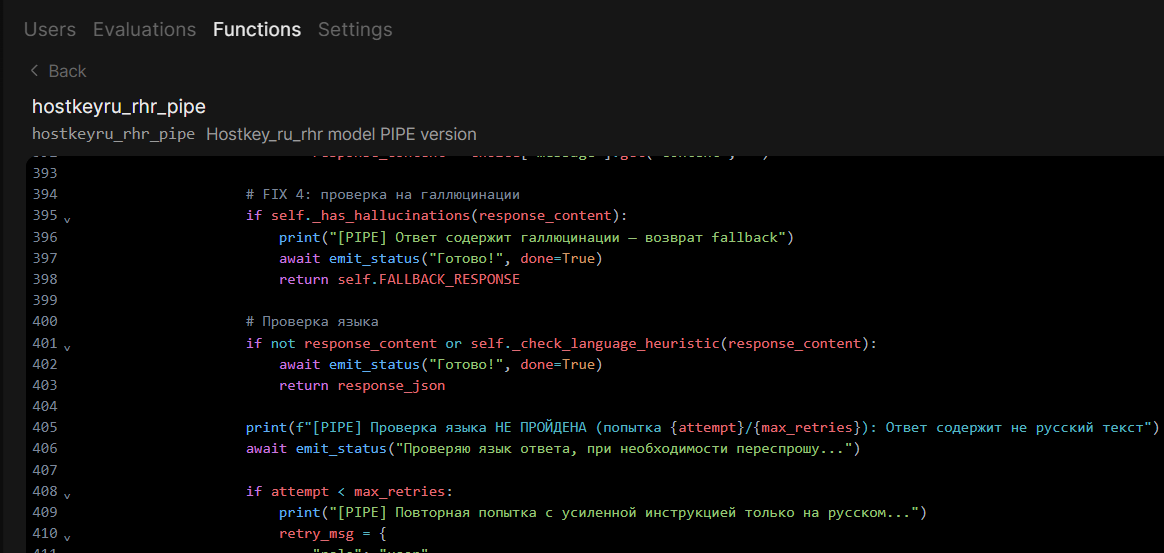Edit the large hostkeyru_rhr_pipe function name field
The image size is (1164, 553).
coord(119,107)
